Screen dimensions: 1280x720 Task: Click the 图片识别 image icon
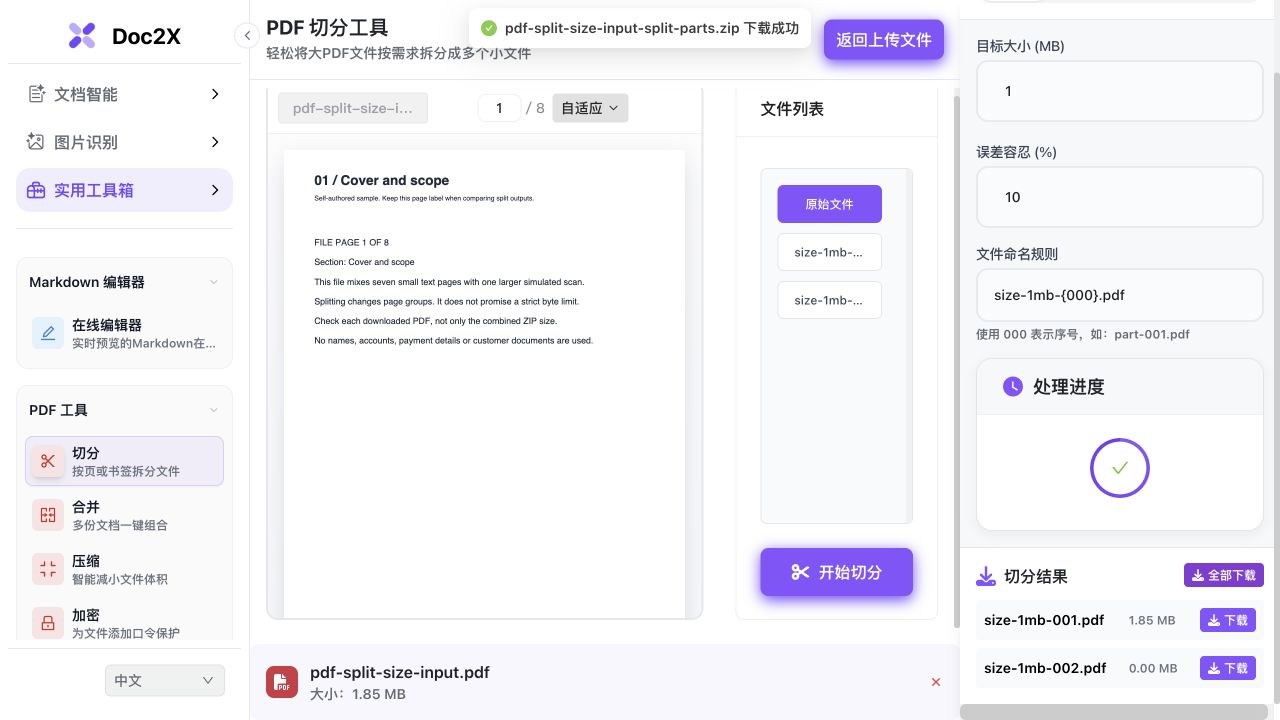pos(36,142)
